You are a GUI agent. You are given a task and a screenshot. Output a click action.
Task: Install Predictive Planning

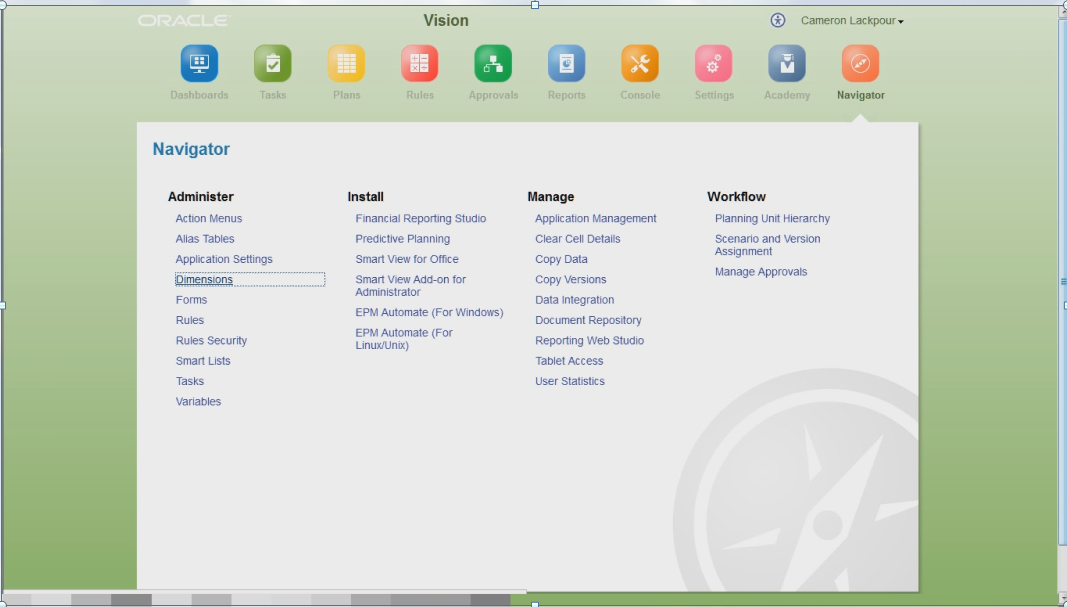[402, 239]
